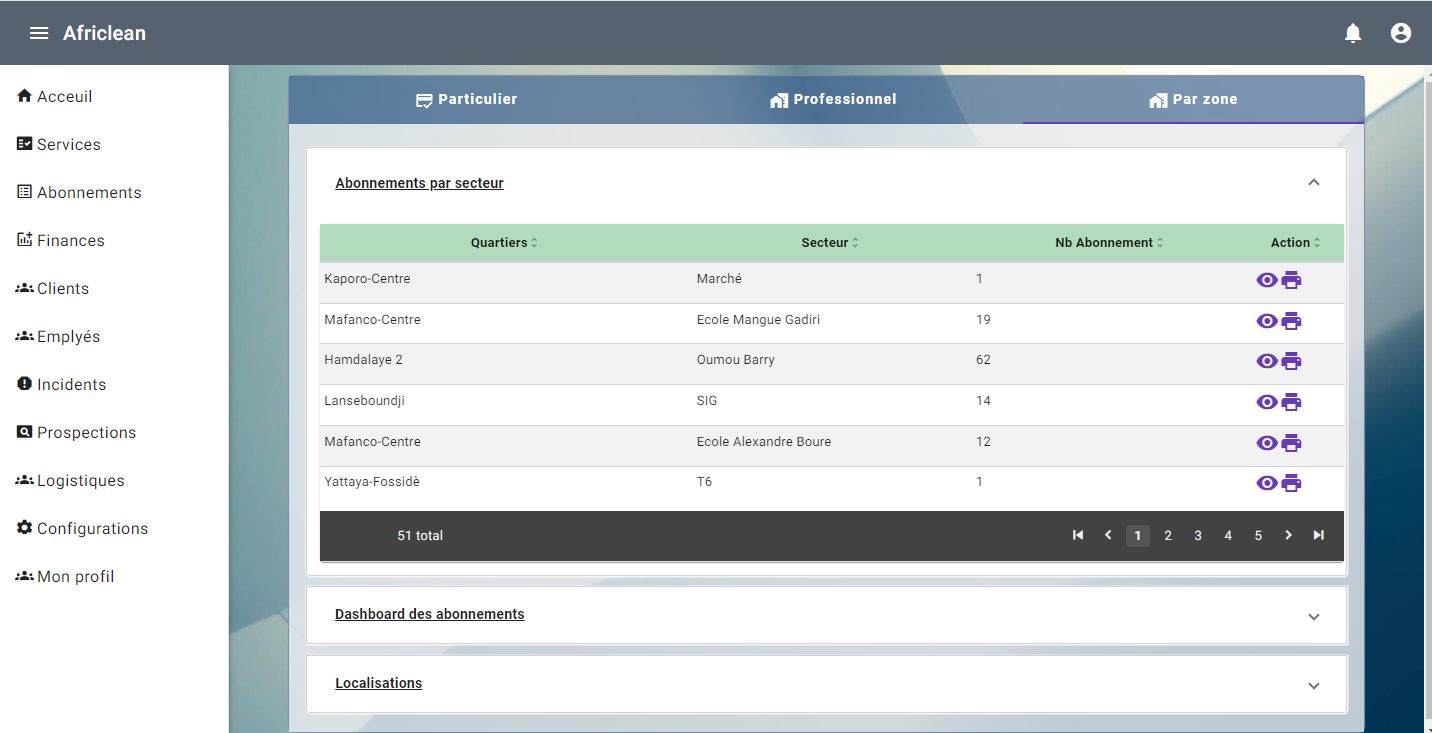1432x733 pixels.
Task: Open Incidents in the sidebar
Action: point(61,384)
